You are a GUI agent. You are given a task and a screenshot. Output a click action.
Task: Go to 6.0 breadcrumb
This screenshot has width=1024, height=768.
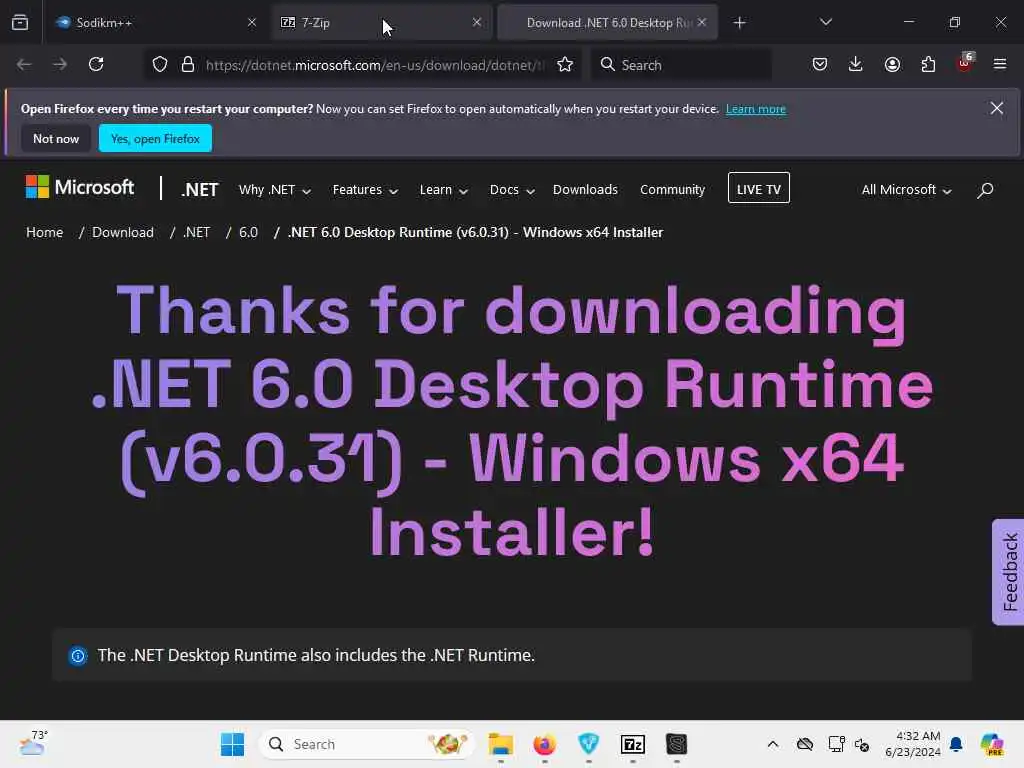coord(248,232)
